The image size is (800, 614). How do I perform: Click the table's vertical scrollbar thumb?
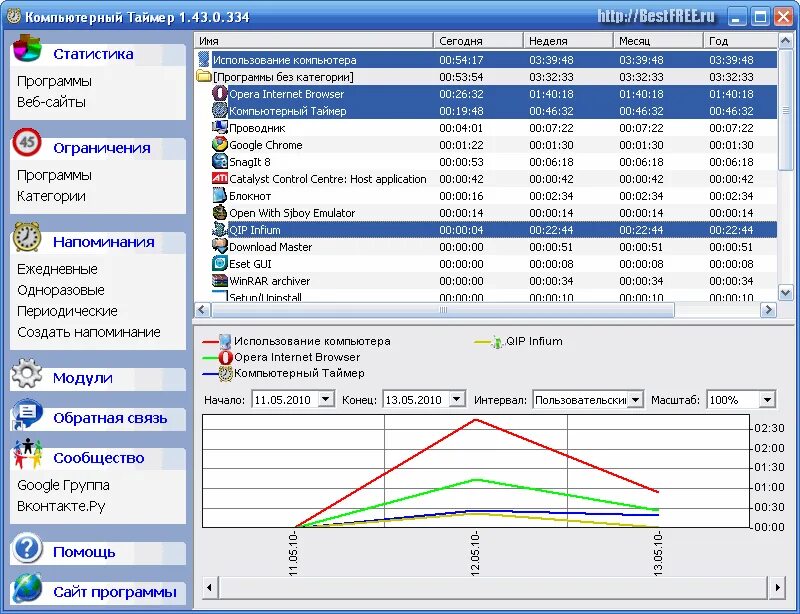(x=785, y=110)
